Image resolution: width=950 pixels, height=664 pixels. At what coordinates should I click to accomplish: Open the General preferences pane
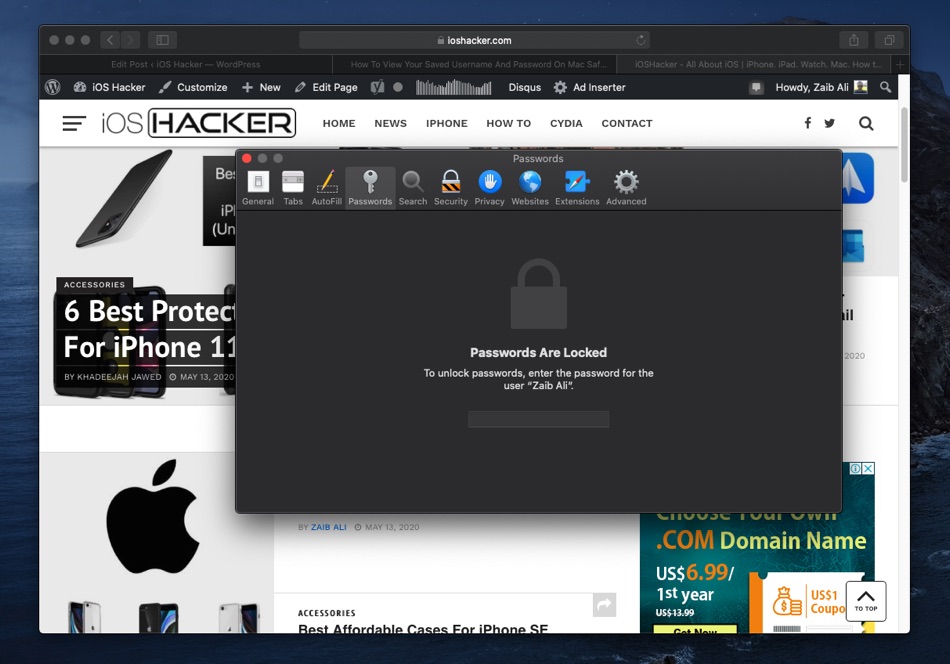click(x=258, y=188)
